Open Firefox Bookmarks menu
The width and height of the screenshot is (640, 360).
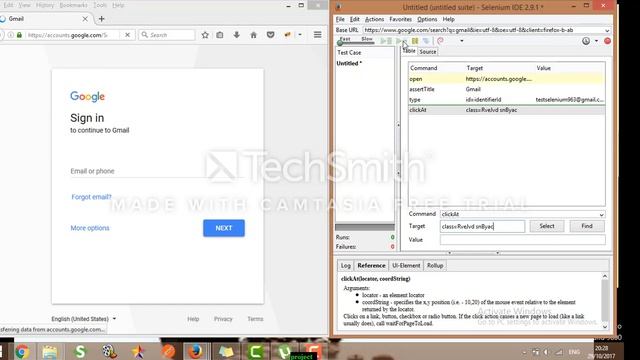(x=73, y=5)
